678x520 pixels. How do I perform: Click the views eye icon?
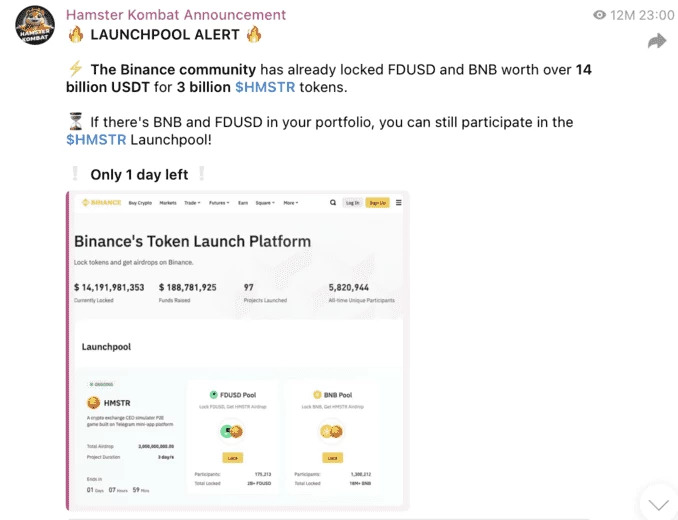599,15
